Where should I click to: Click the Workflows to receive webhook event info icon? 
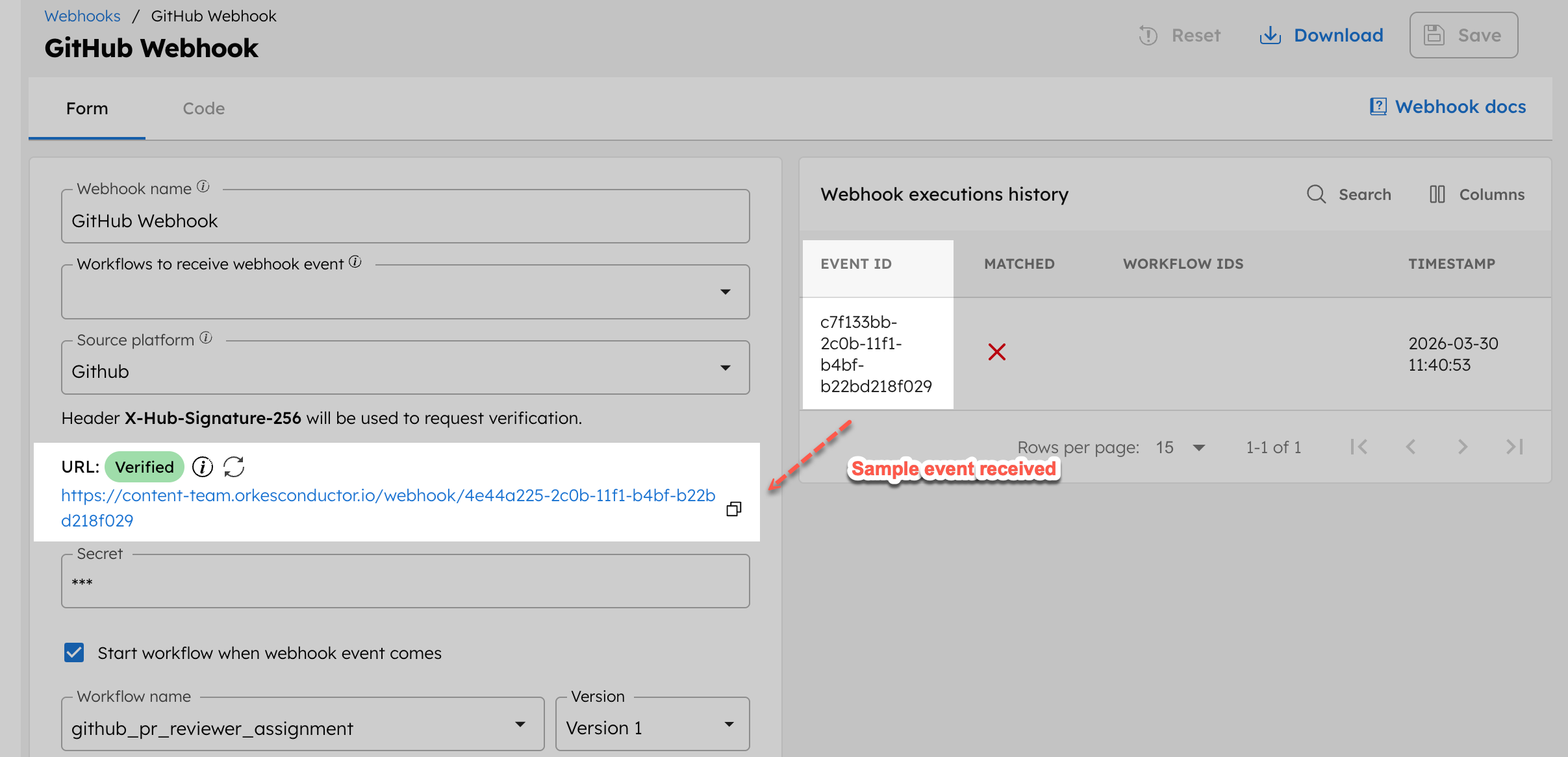click(355, 262)
